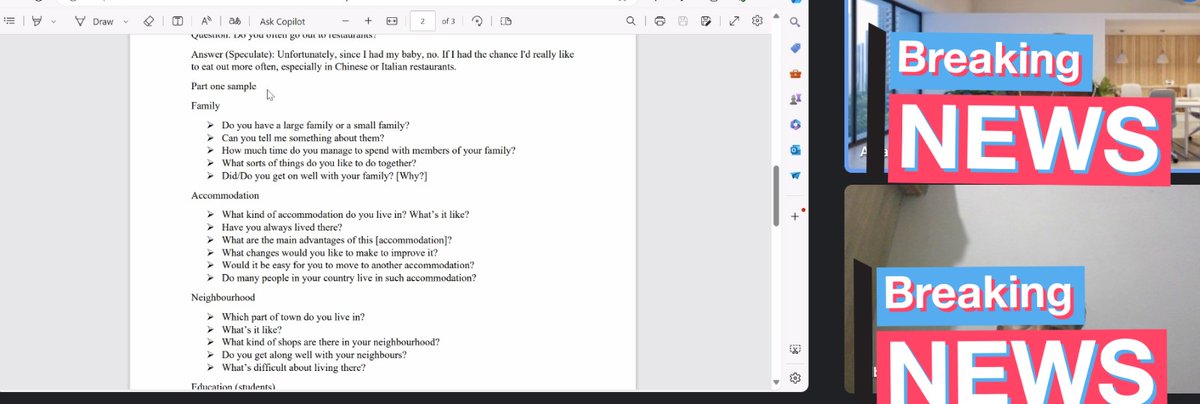
Task: Click 'Would it be easy' question line
Action: (348, 265)
